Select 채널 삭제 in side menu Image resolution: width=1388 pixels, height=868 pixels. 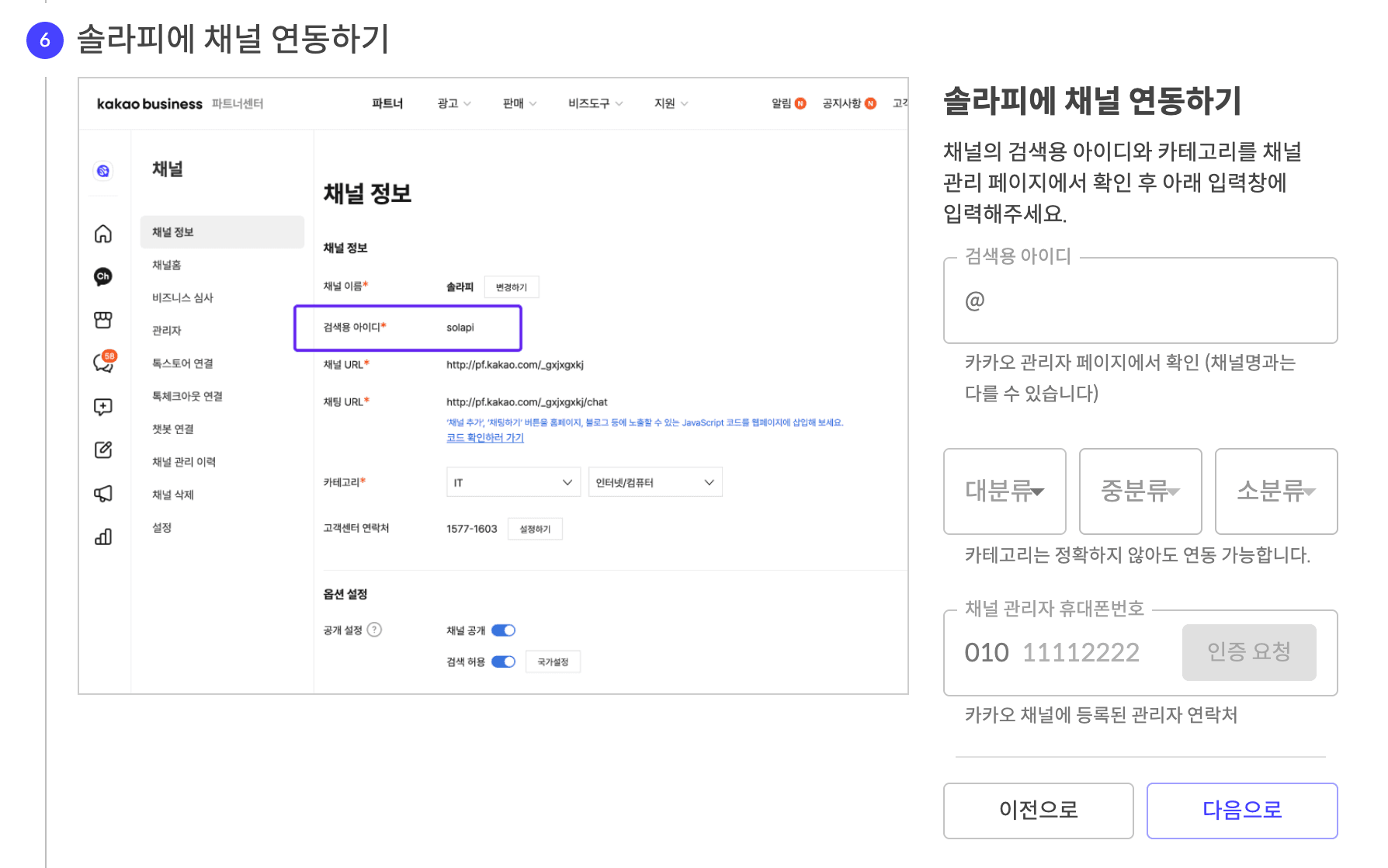click(173, 495)
